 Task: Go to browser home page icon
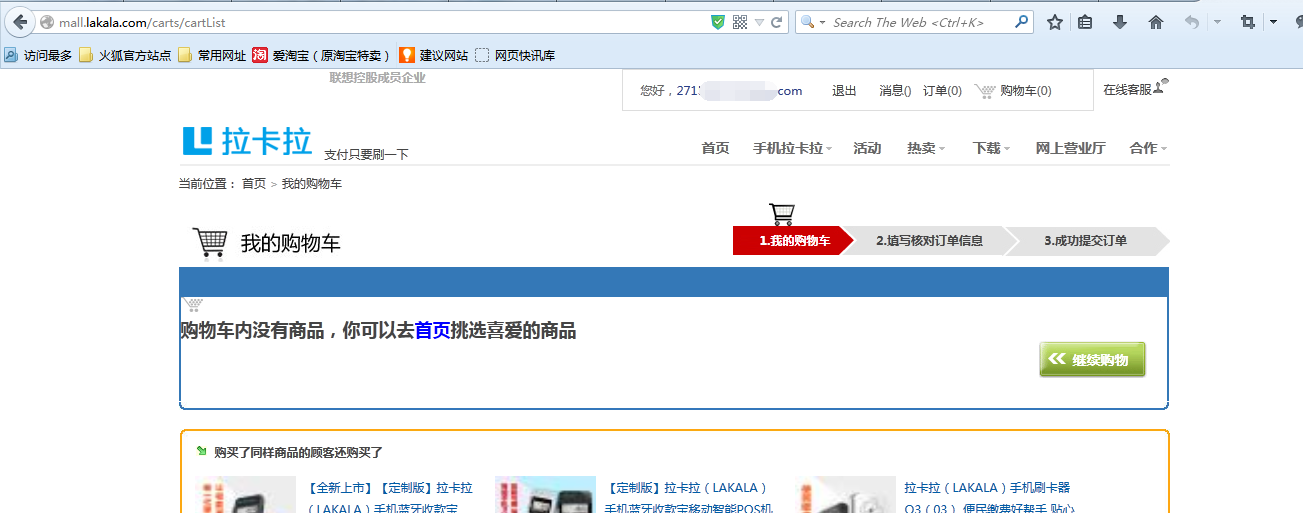(1156, 22)
